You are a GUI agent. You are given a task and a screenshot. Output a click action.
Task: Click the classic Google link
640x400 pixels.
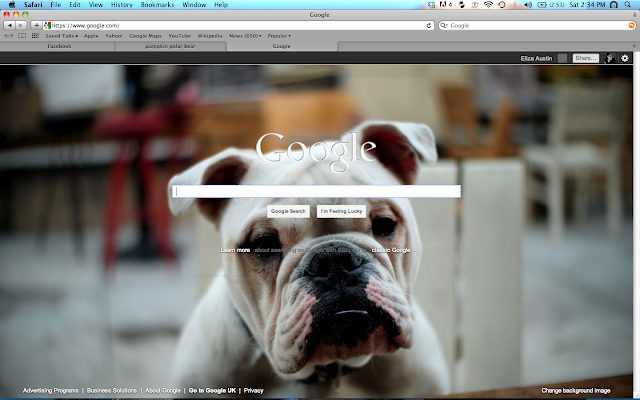391,250
